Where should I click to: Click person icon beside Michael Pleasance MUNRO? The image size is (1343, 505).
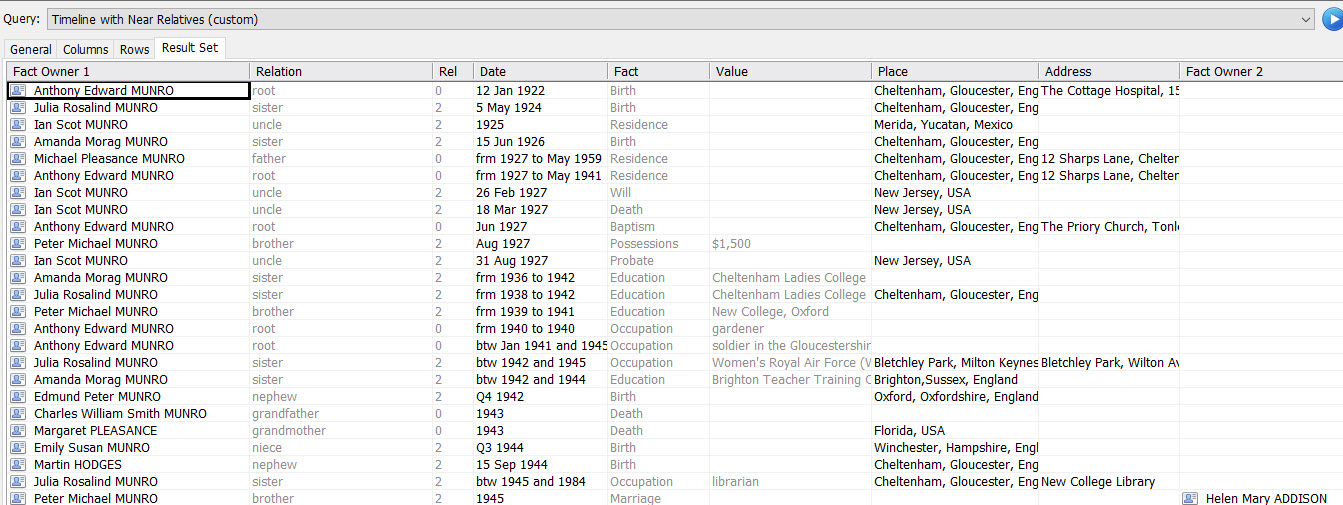coord(18,158)
